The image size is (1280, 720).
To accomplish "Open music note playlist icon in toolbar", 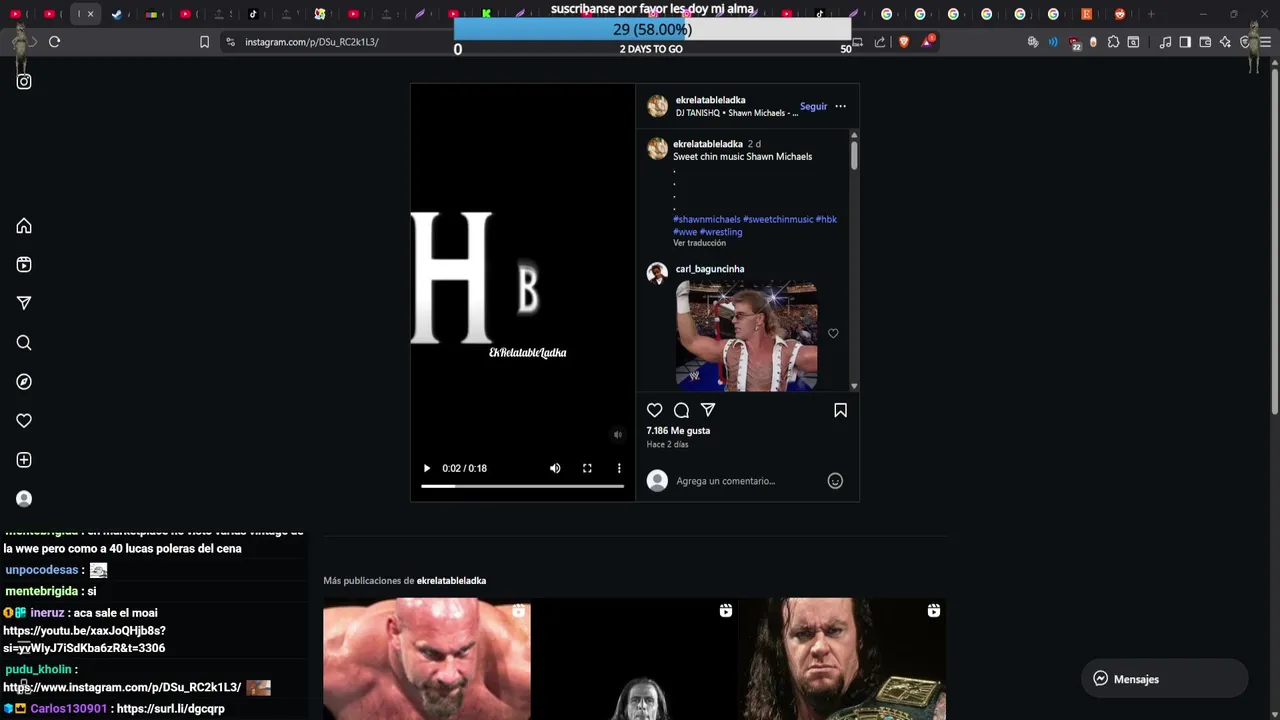I will tap(1165, 42).
